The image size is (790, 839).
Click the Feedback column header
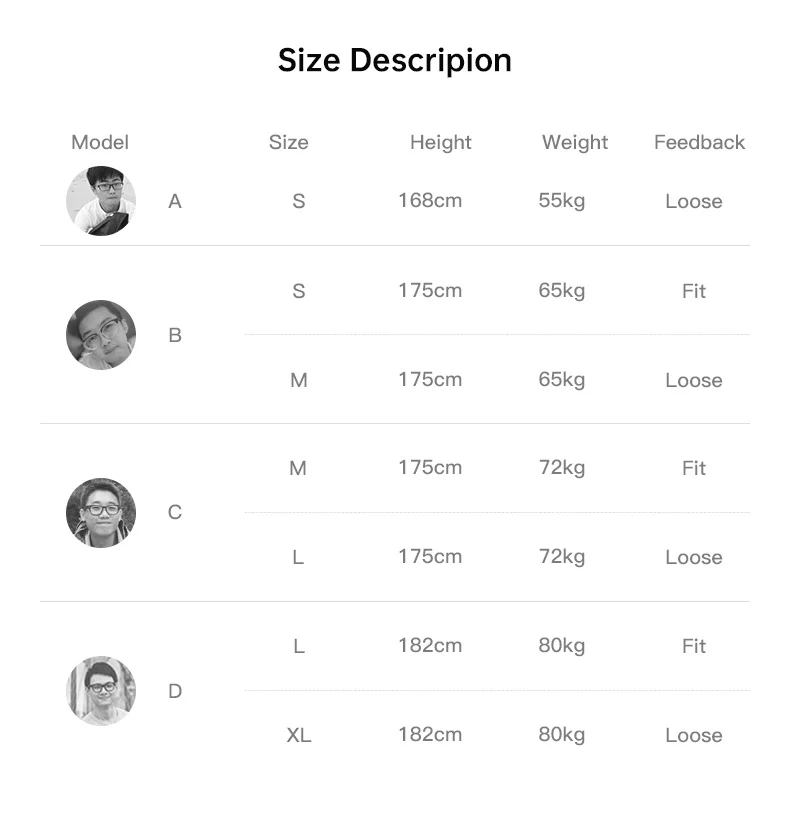click(699, 142)
